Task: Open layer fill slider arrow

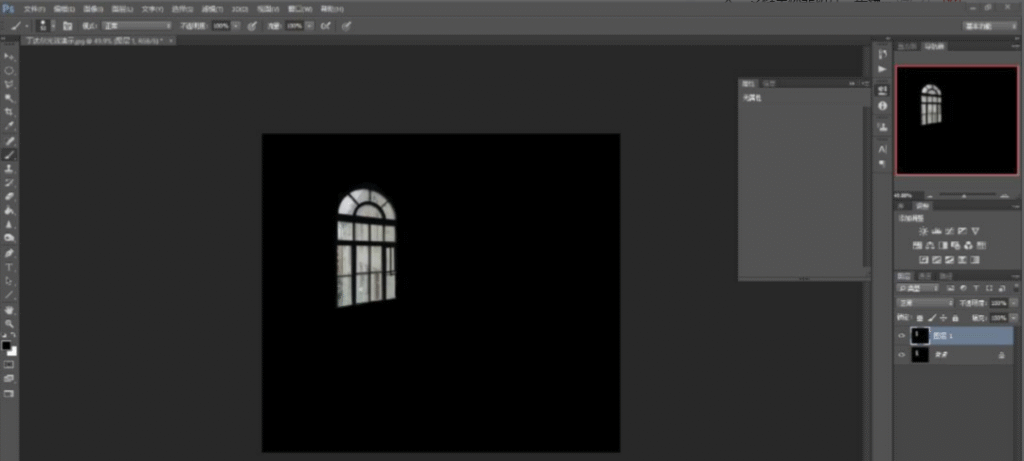Action: (x=1013, y=318)
